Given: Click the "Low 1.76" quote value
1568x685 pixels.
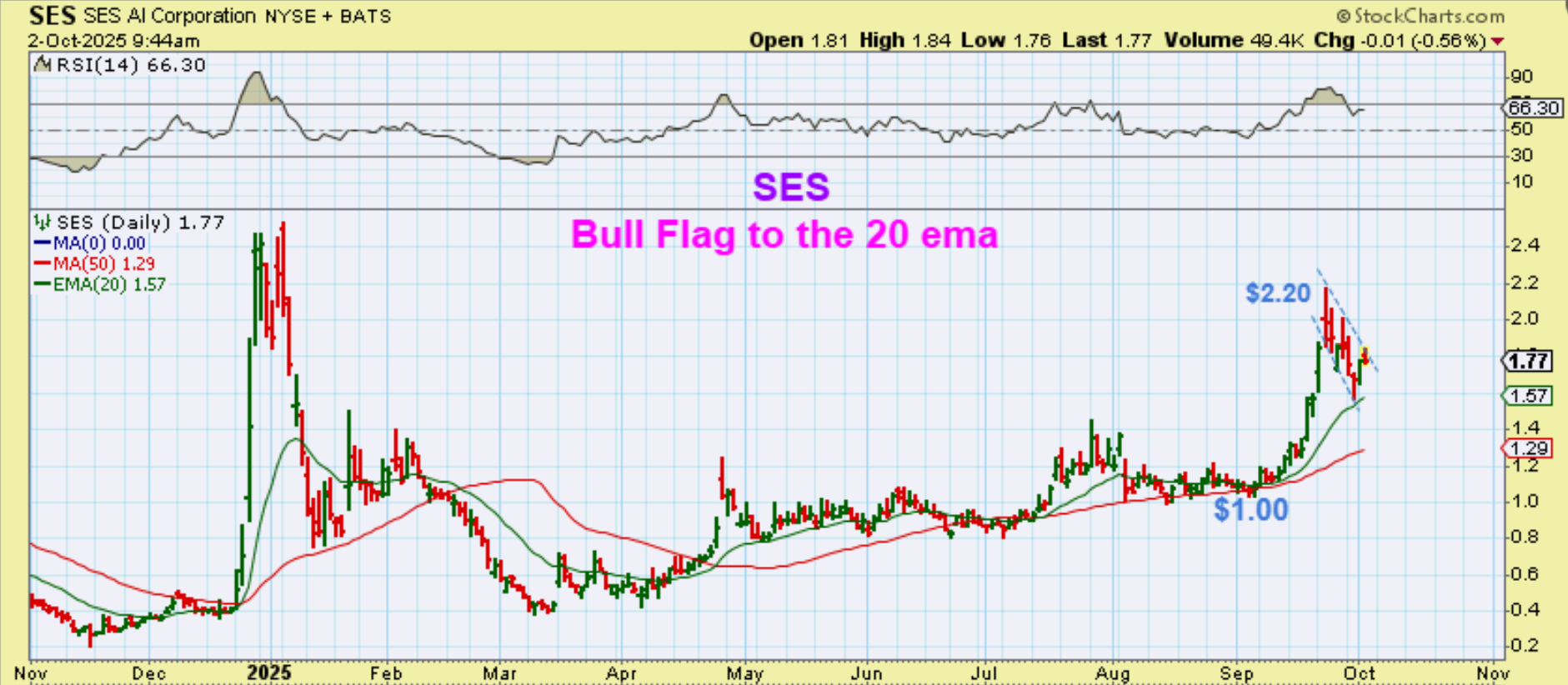Looking at the screenshot, I should click(1005, 40).
